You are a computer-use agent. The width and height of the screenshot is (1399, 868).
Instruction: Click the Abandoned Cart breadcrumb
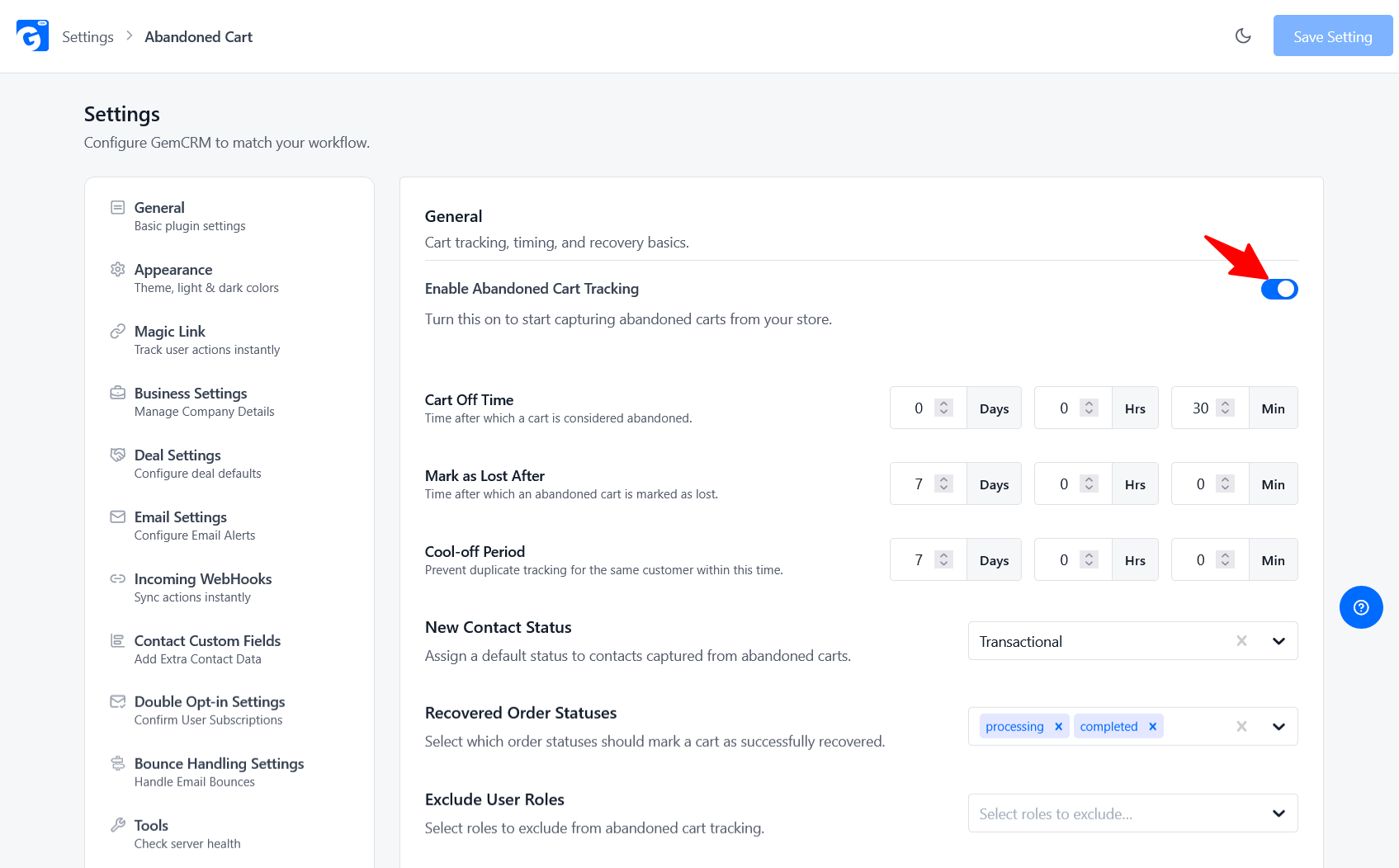click(x=199, y=36)
